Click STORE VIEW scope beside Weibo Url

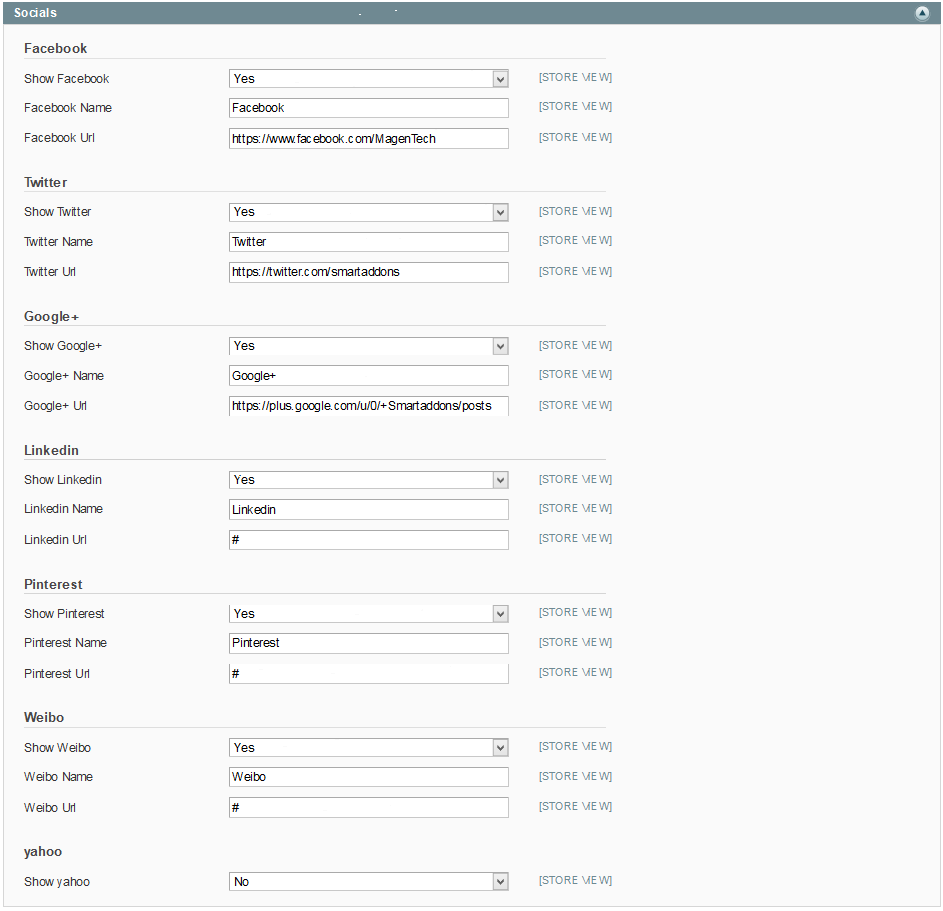[576, 807]
